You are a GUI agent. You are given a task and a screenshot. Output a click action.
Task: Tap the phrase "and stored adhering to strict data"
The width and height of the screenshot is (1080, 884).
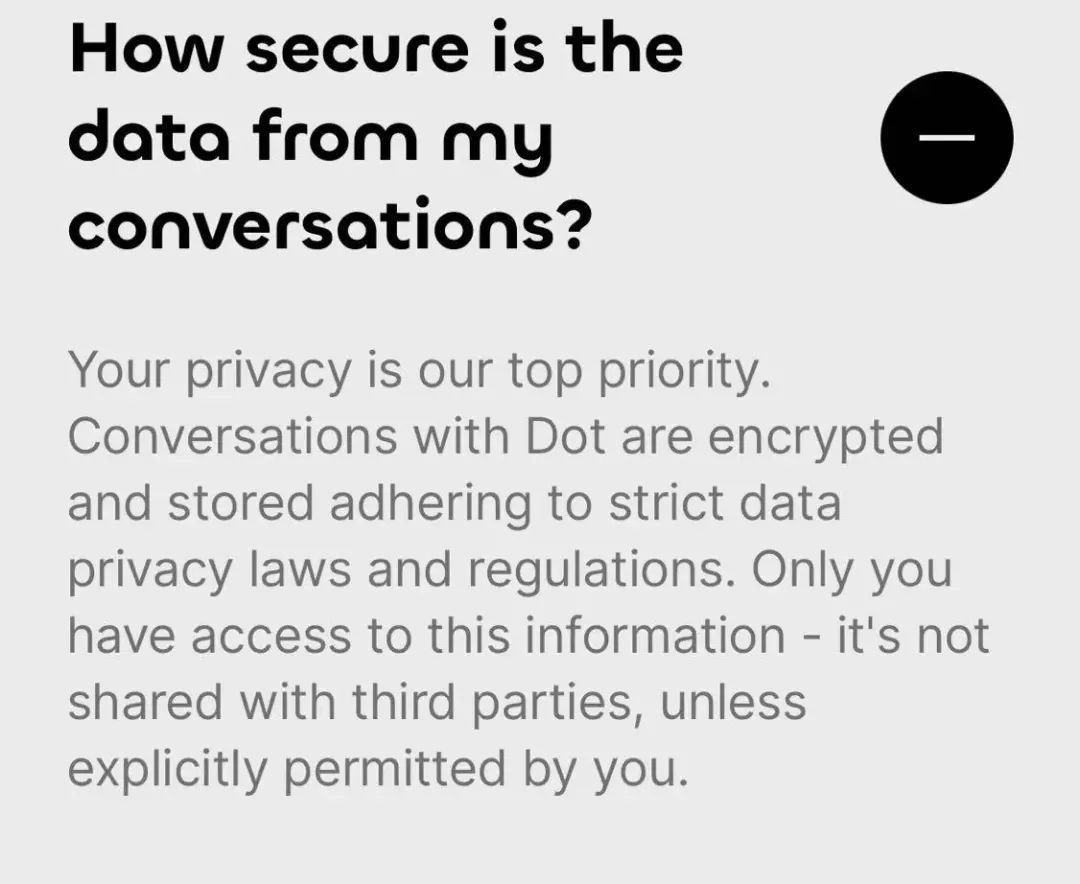455,504
